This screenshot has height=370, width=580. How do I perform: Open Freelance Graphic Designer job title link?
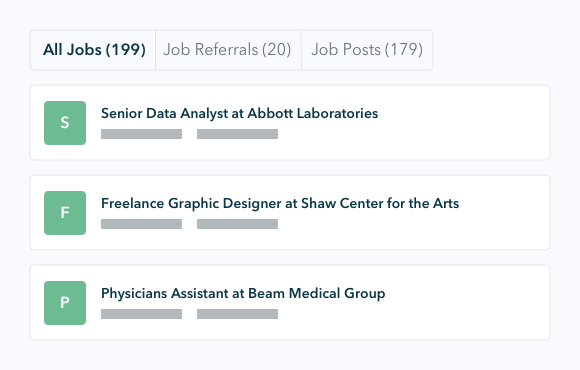(x=280, y=203)
